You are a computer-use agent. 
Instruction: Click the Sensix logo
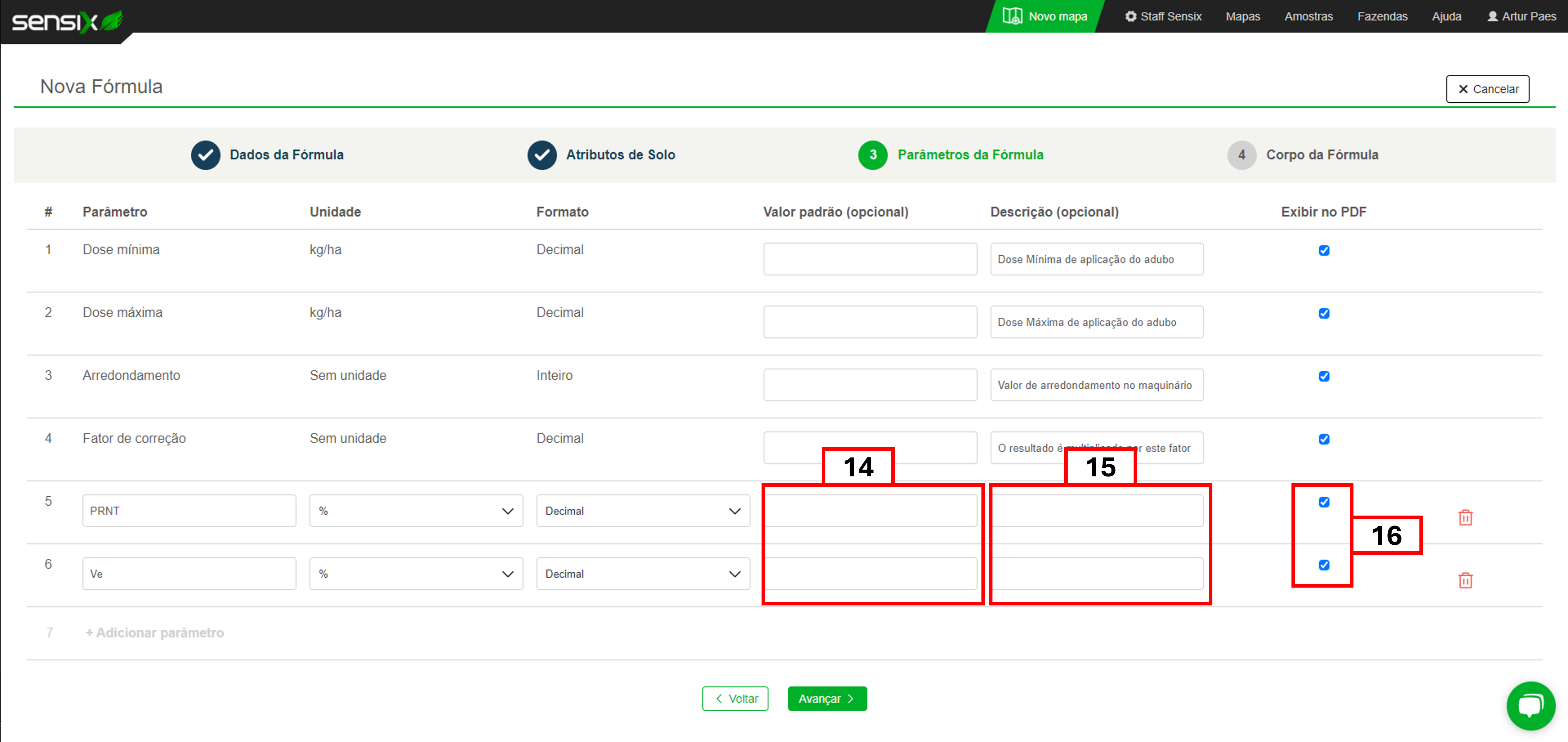click(67, 21)
